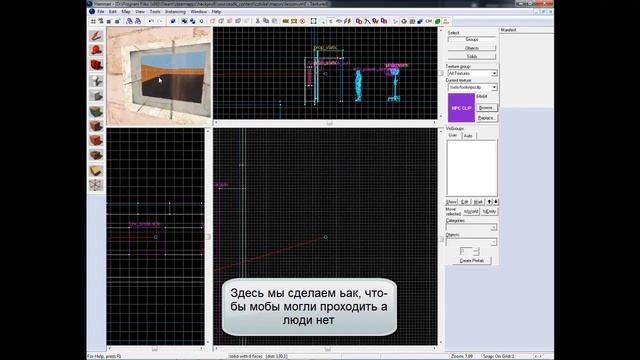Click the Carve toolbar icon
Screen dimensions: 640x360
173,21
